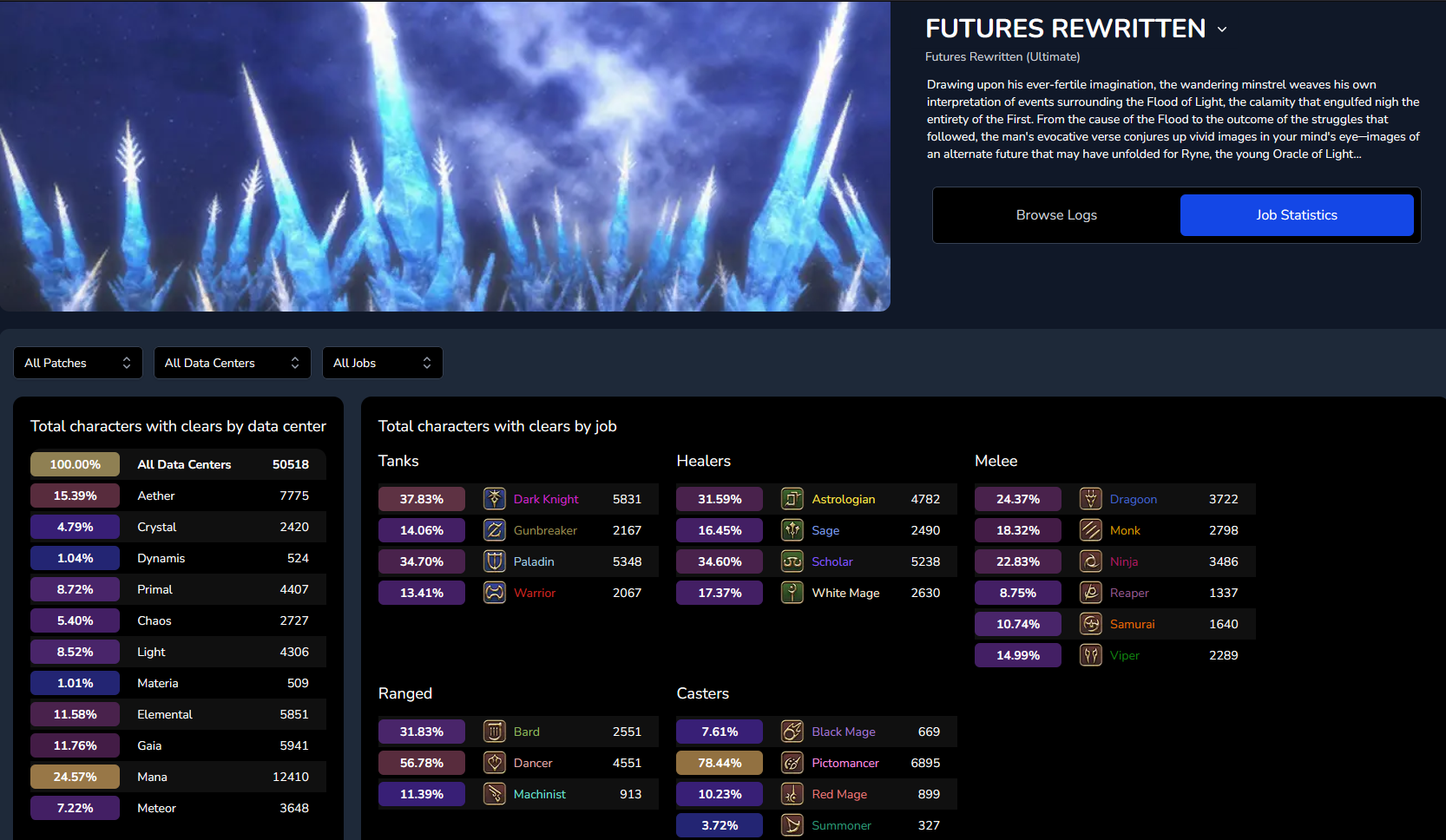Viewport: 1446px width, 840px height.
Task: Click the Gunbreaker job icon
Action: point(494,530)
